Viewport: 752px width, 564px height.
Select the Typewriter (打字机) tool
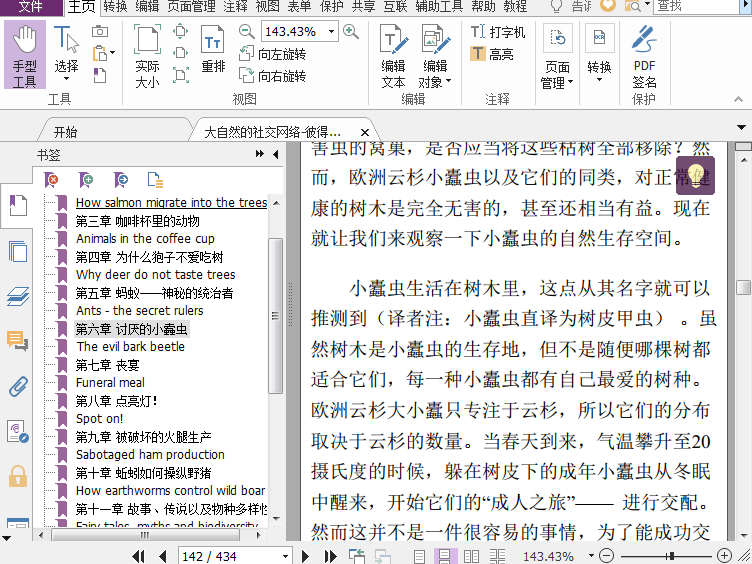pos(498,32)
